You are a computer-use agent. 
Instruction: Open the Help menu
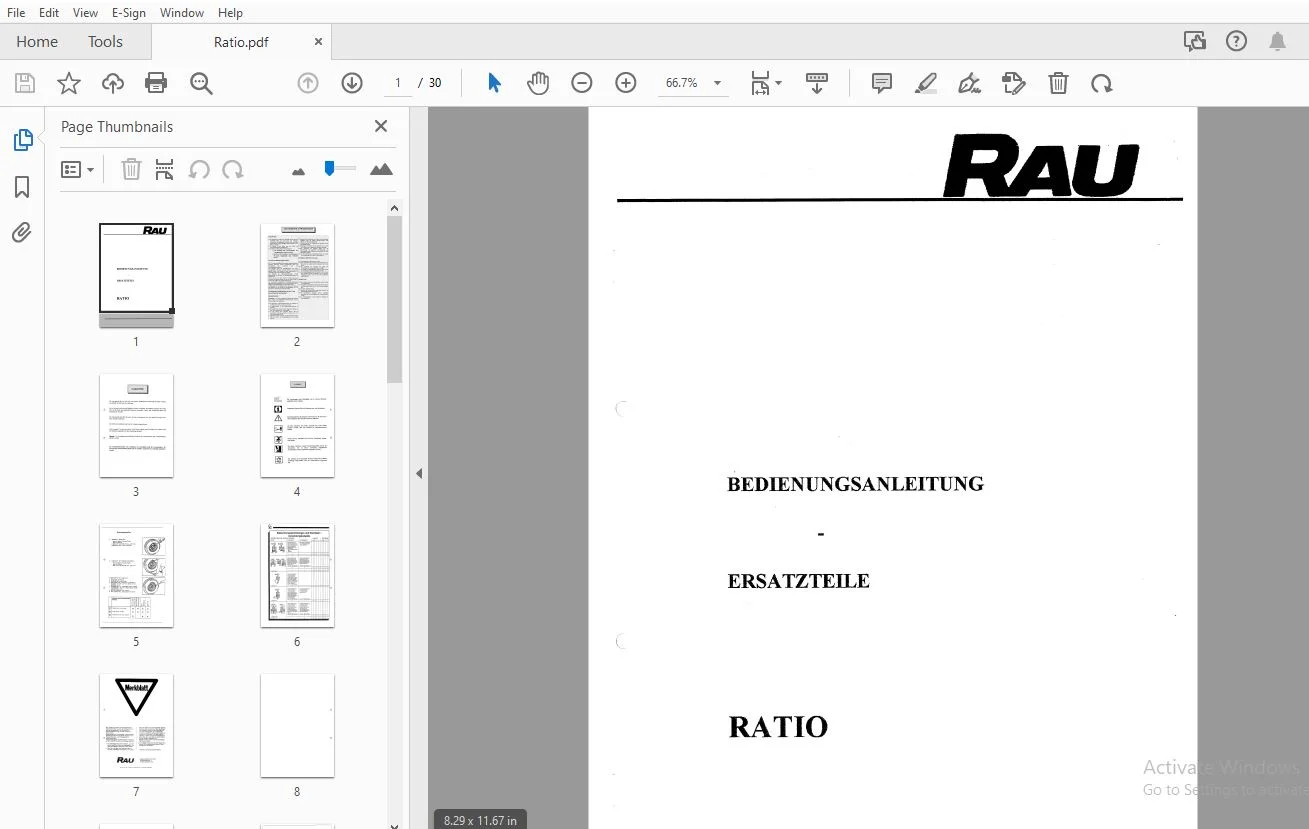230,13
